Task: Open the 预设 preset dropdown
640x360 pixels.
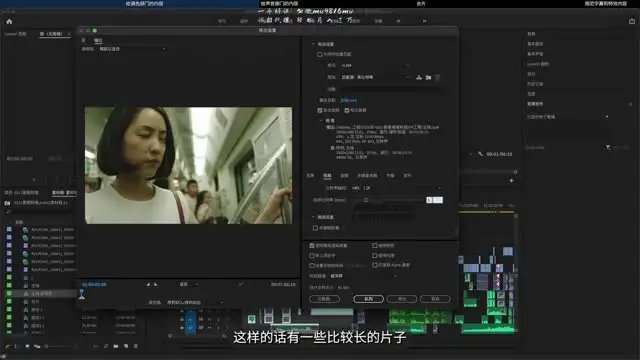Action: (x=375, y=77)
